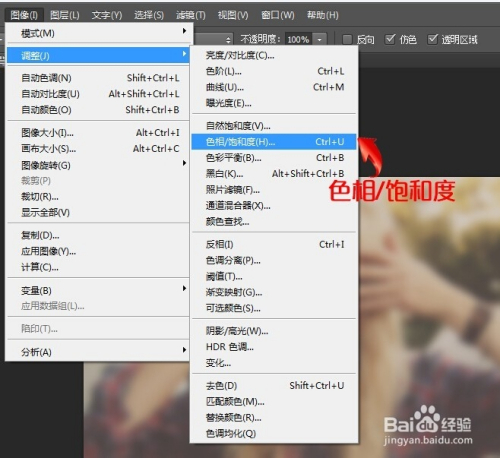
Task: Open HDR 色调... adjustment
Action: 274,347
